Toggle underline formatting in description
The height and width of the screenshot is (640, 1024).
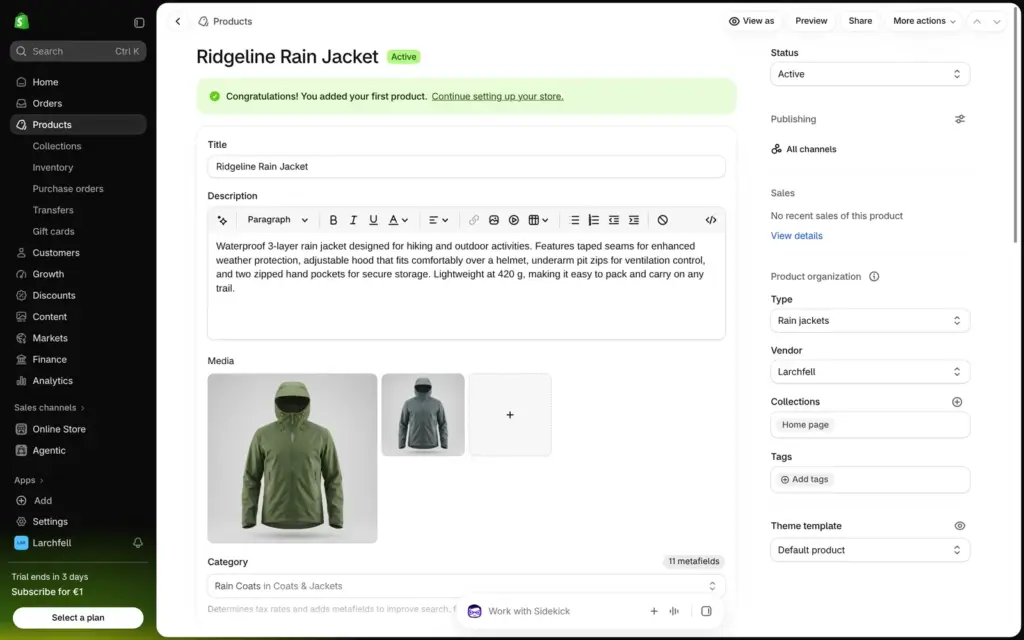pos(373,220)
